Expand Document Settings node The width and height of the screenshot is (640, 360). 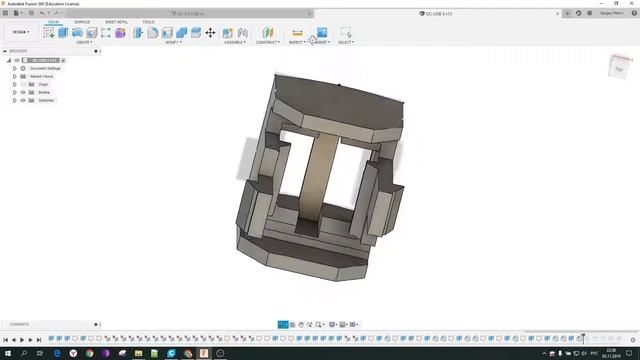pyautogui.click(x=15, y=69)
